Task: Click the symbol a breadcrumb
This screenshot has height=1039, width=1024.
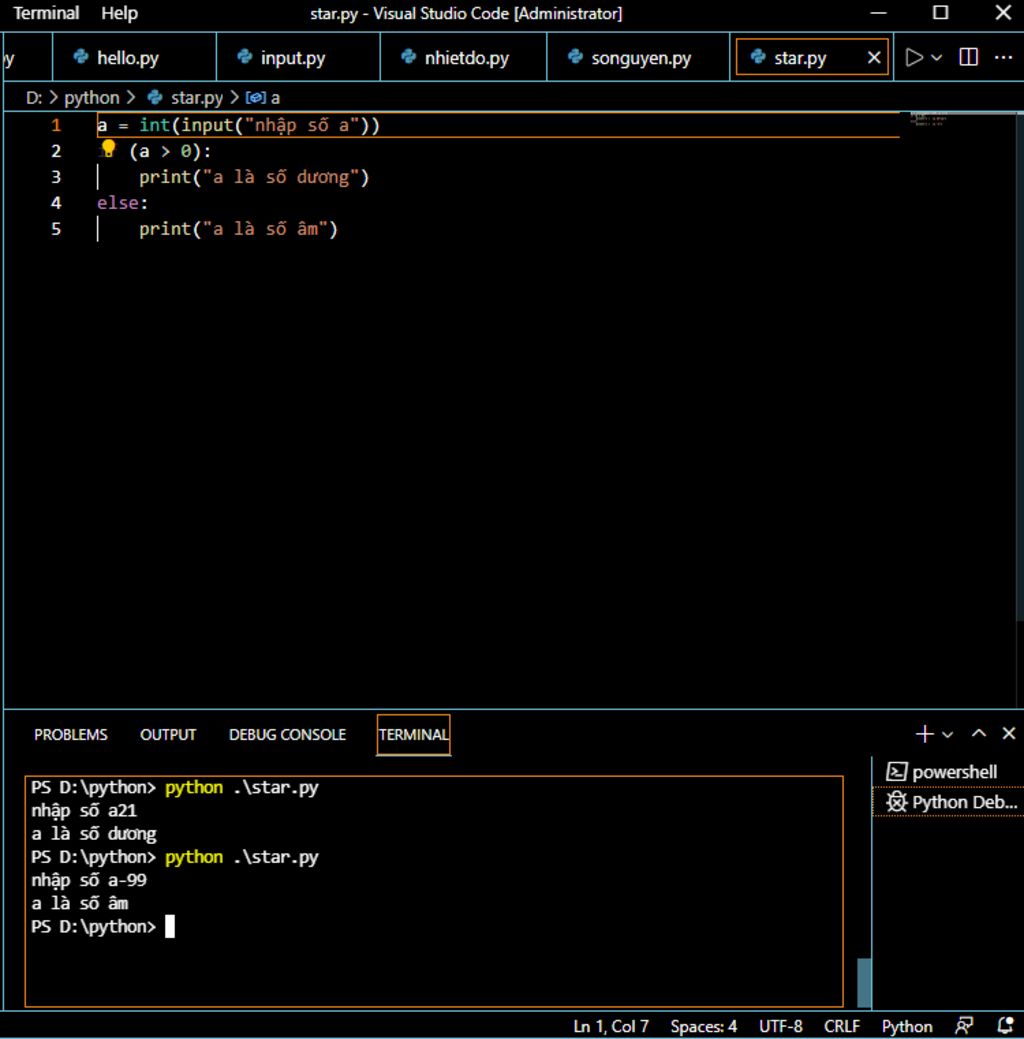Action: [x=263, y=98]
